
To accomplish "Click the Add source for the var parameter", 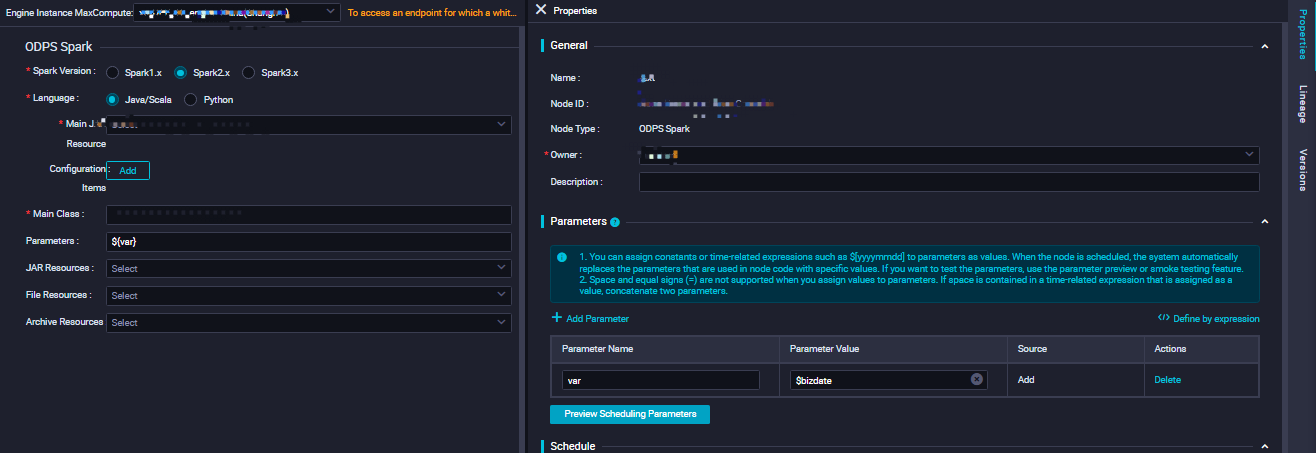I will click(x=1026, y=380).
